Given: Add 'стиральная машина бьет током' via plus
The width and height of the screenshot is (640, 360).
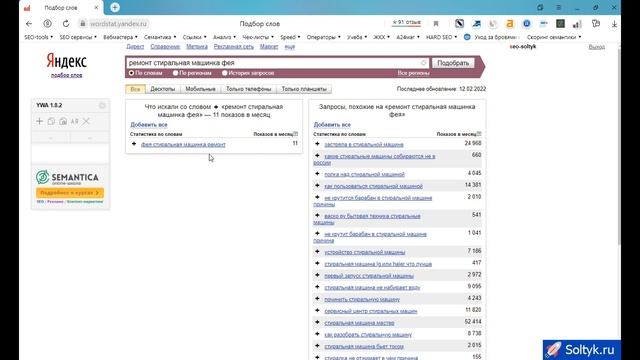Looking at the screenshot, I should click(317, 346).
